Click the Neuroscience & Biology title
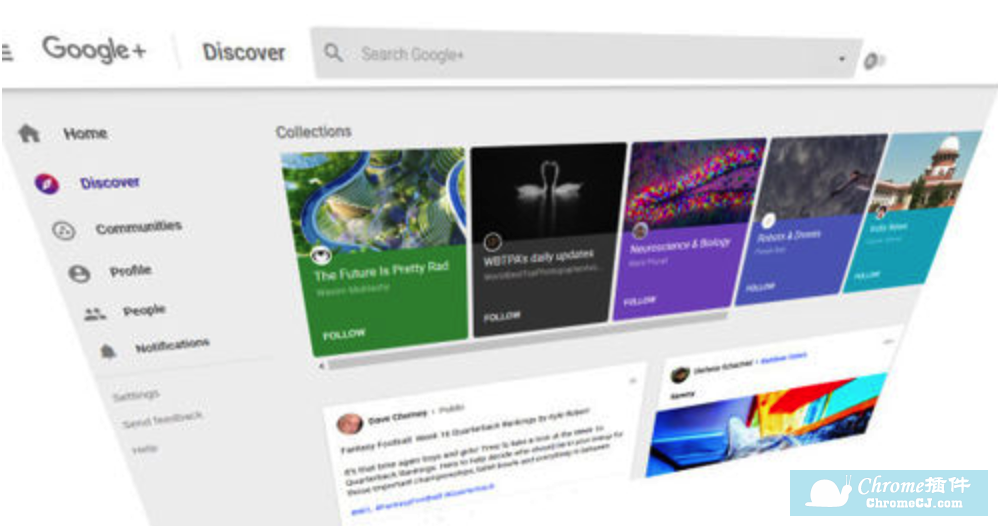The width and height of the screenshot is (998, 526). tap(680, 245)
